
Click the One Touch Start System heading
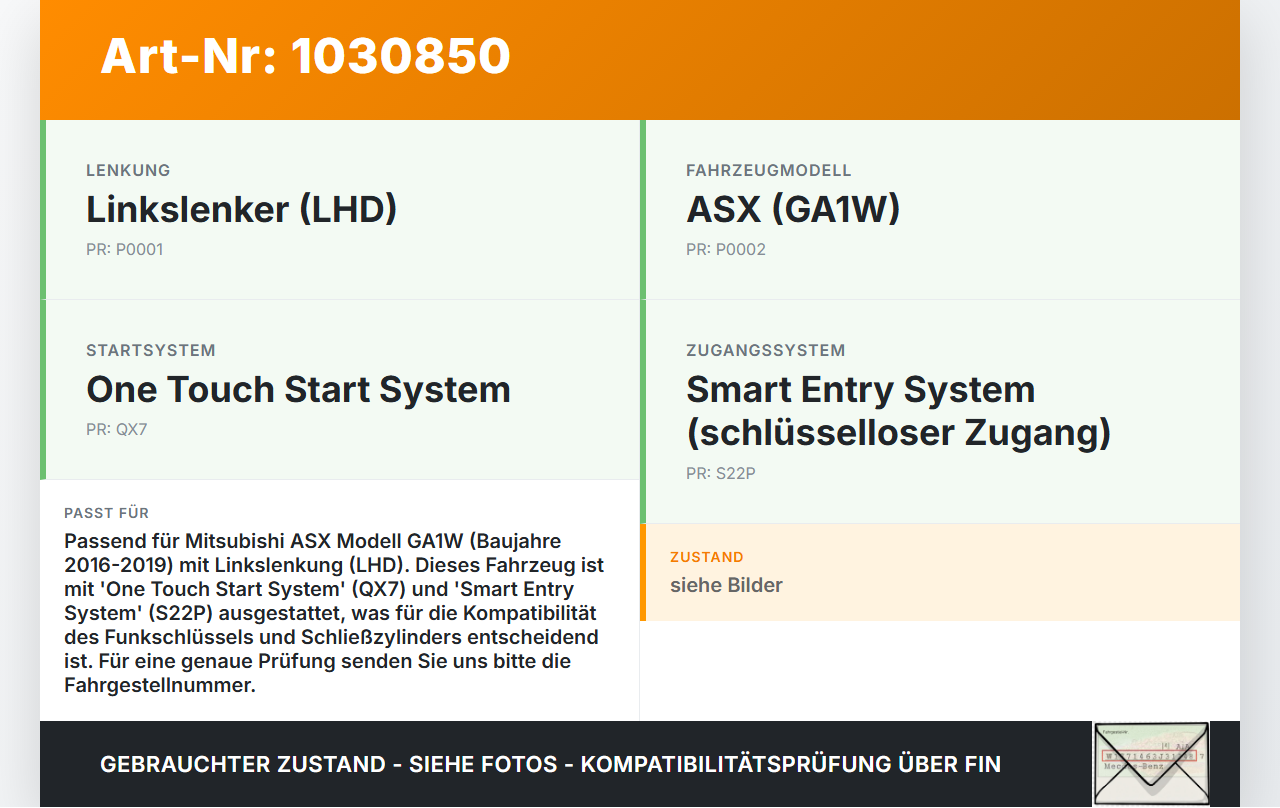298,390
